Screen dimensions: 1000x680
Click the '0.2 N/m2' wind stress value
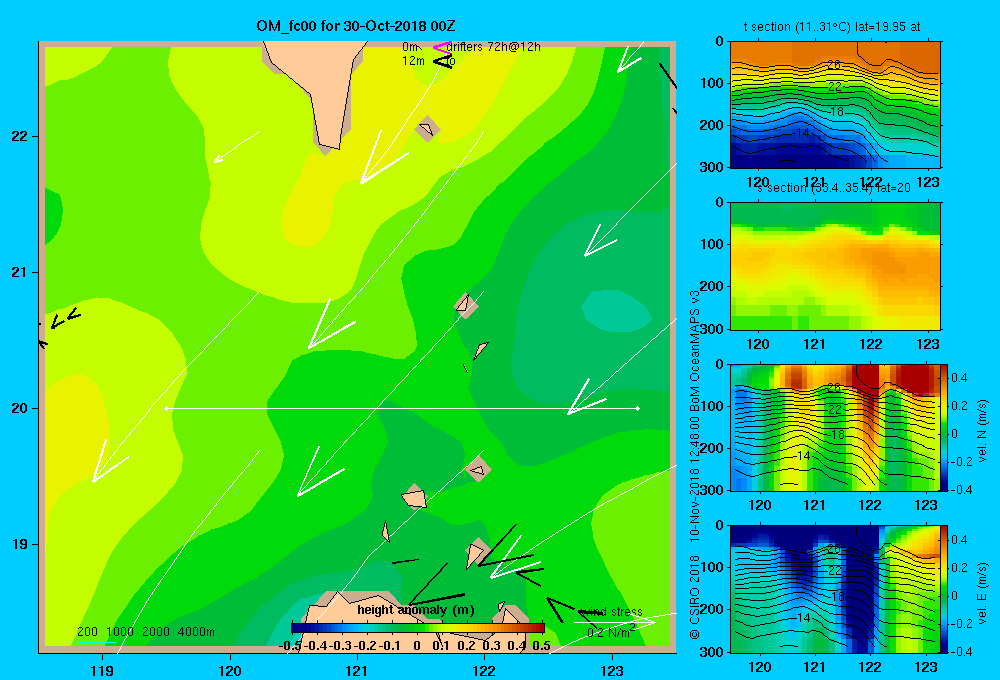611,632
